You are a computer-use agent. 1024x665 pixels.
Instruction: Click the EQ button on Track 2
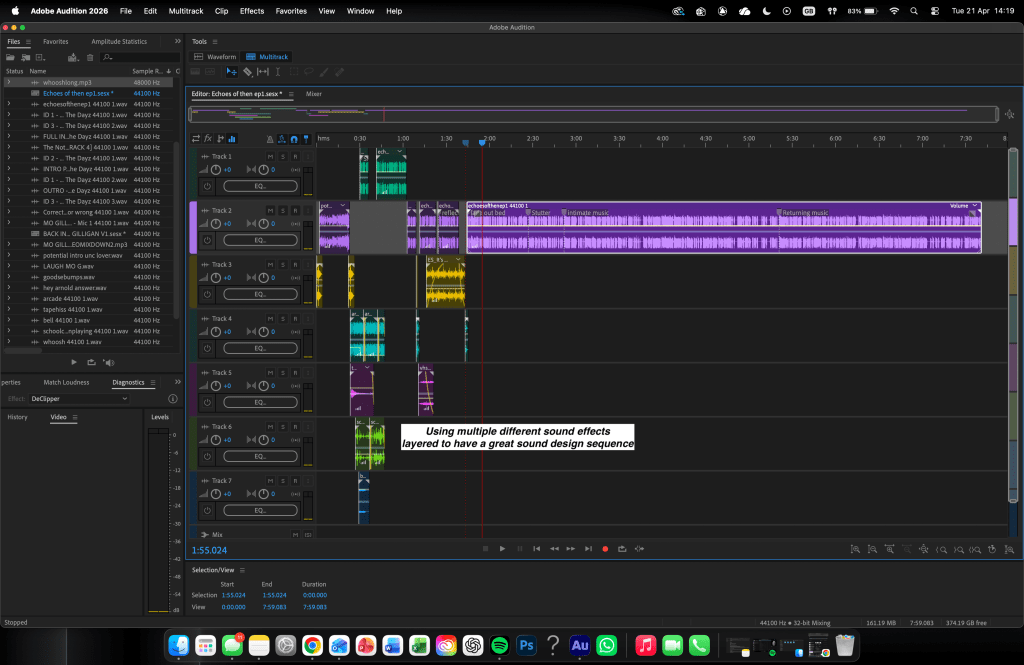[260, 240]
